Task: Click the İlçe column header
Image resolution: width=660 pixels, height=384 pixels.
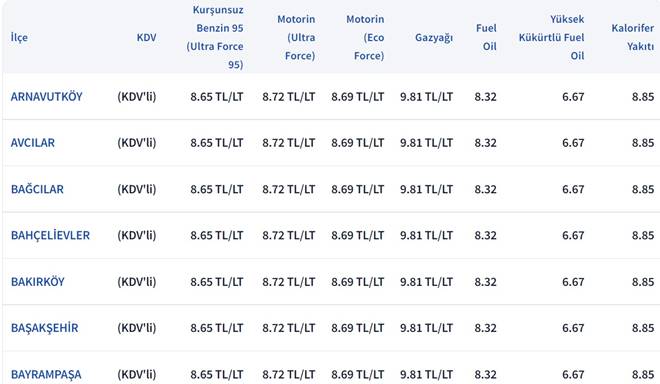Action: coord(19,37)
